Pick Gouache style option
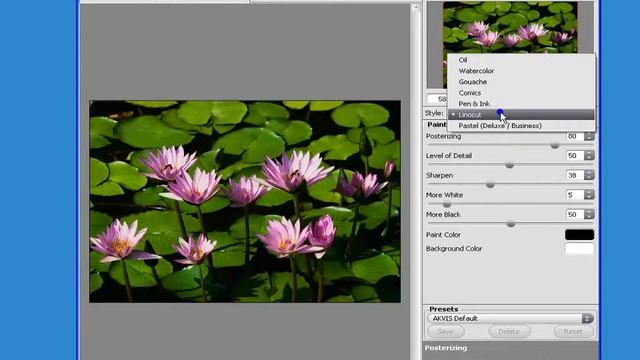This screenshot has width=640, height=360. 473,82
